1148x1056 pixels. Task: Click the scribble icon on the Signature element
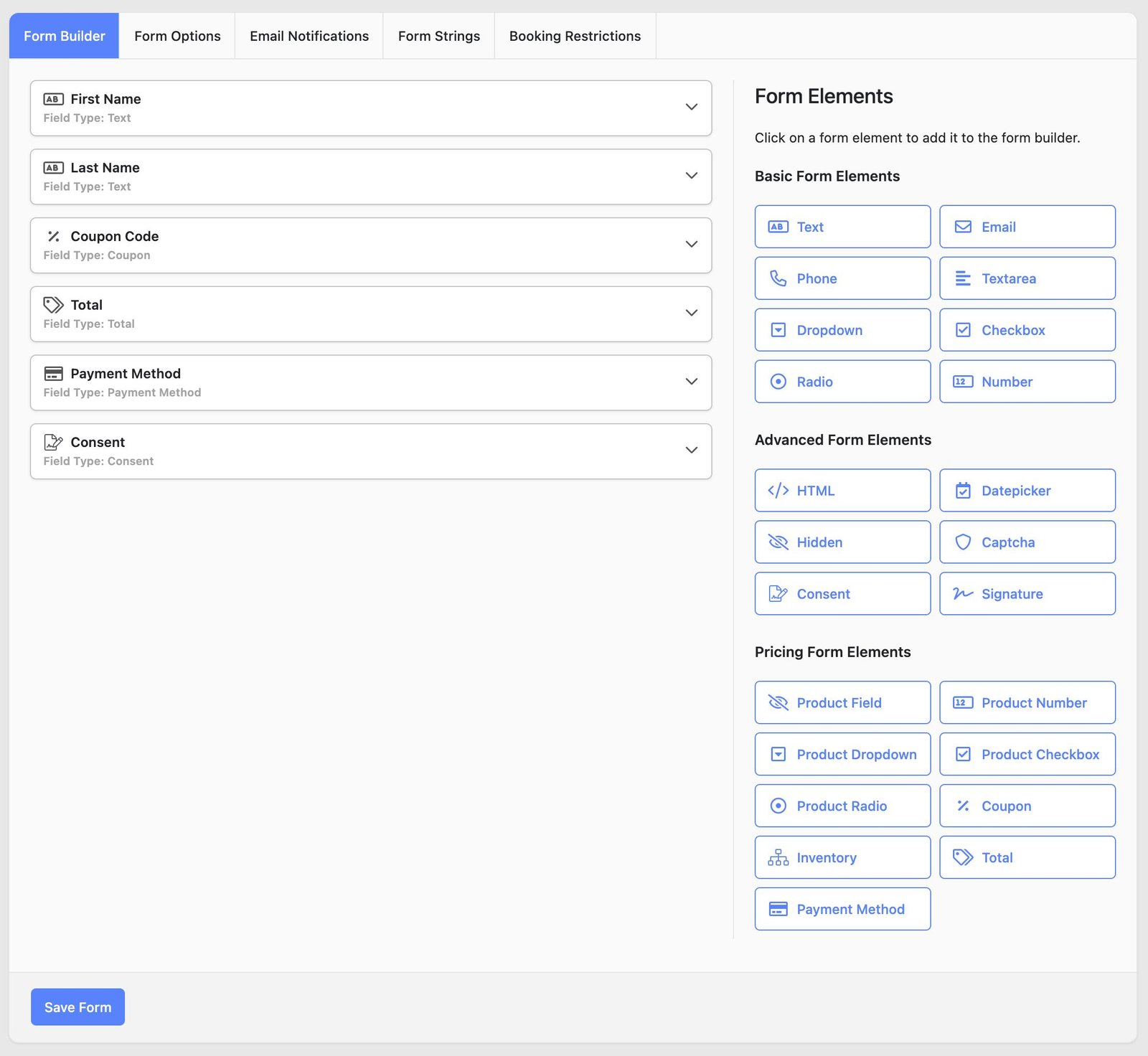point(963,594)
